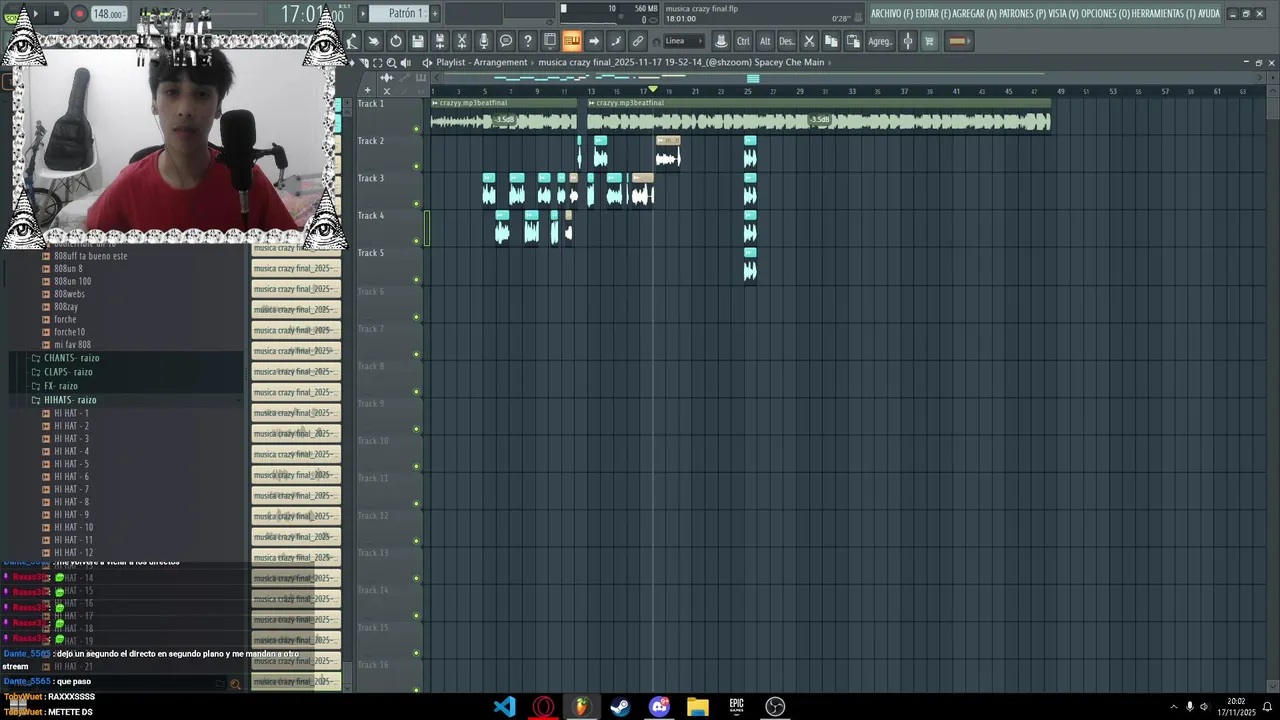Viewport: 1280px width, 720px height.
Task: Open Steam from the taskbar
Action: point(620,707)
